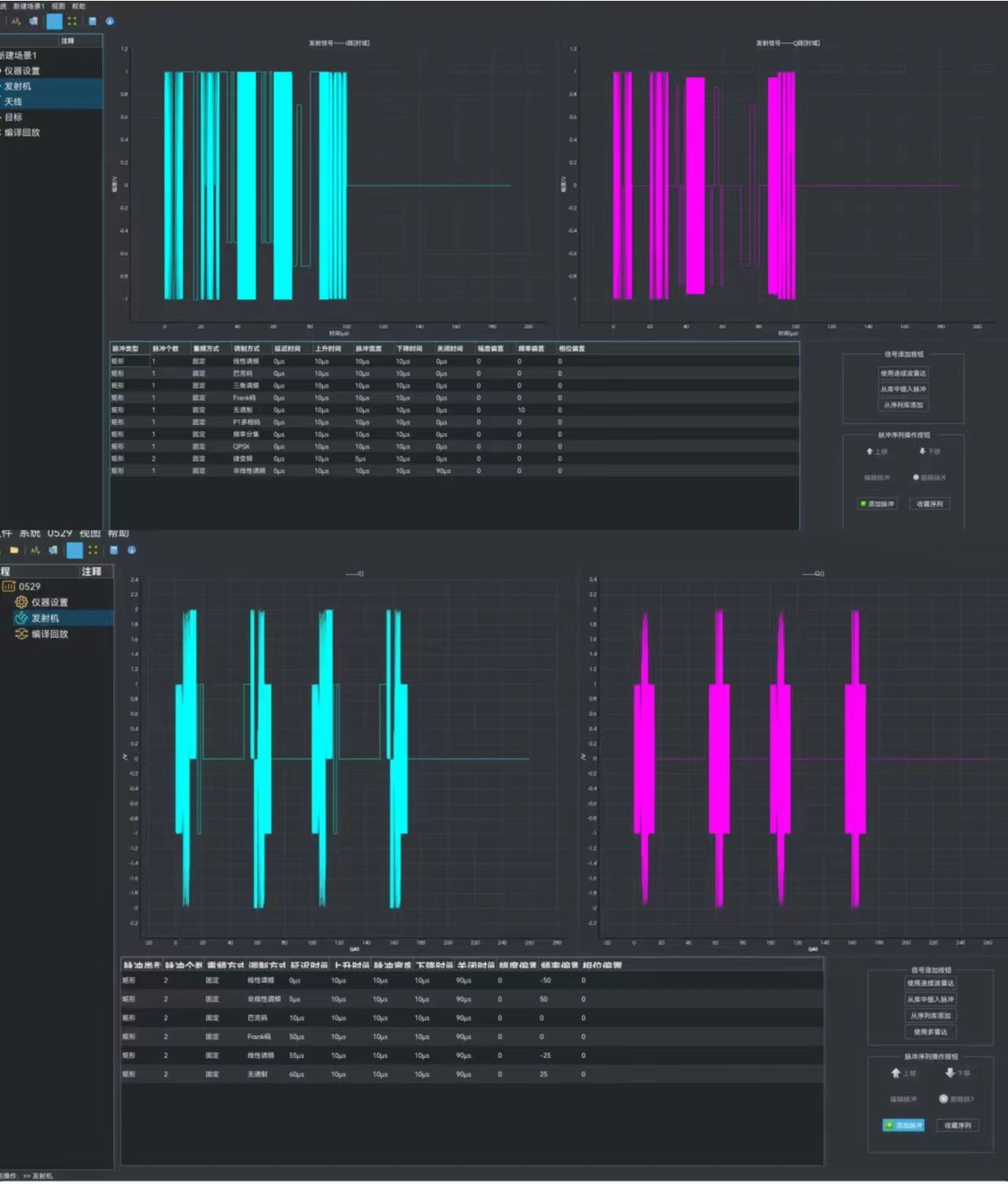The image size is (1008, 1184).
Task: Open the 视图 menu in lower window
Action: click(91, 533)
